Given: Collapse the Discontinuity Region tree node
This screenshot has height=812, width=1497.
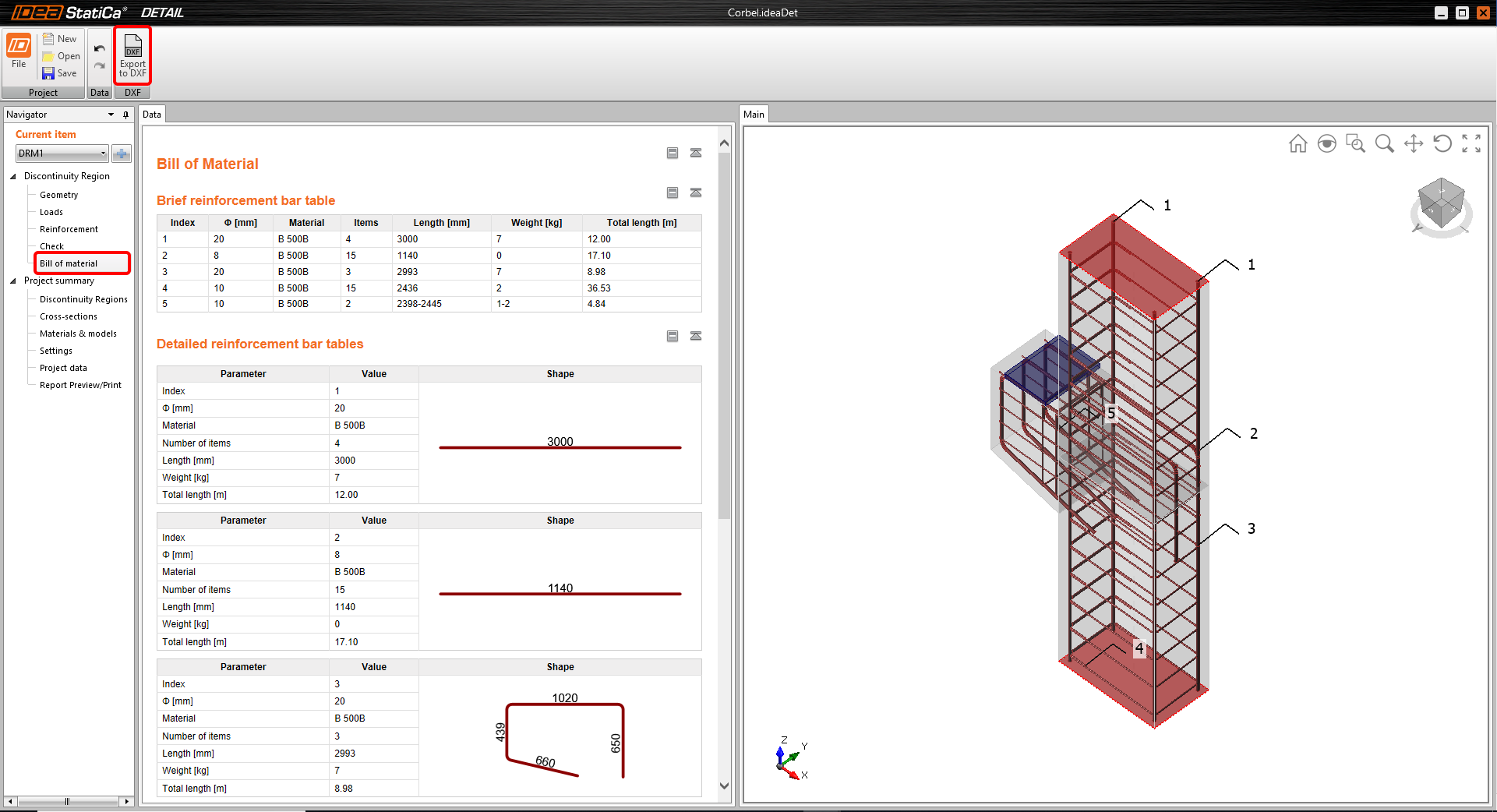Looking at the screenshot, I should point(13,176).
